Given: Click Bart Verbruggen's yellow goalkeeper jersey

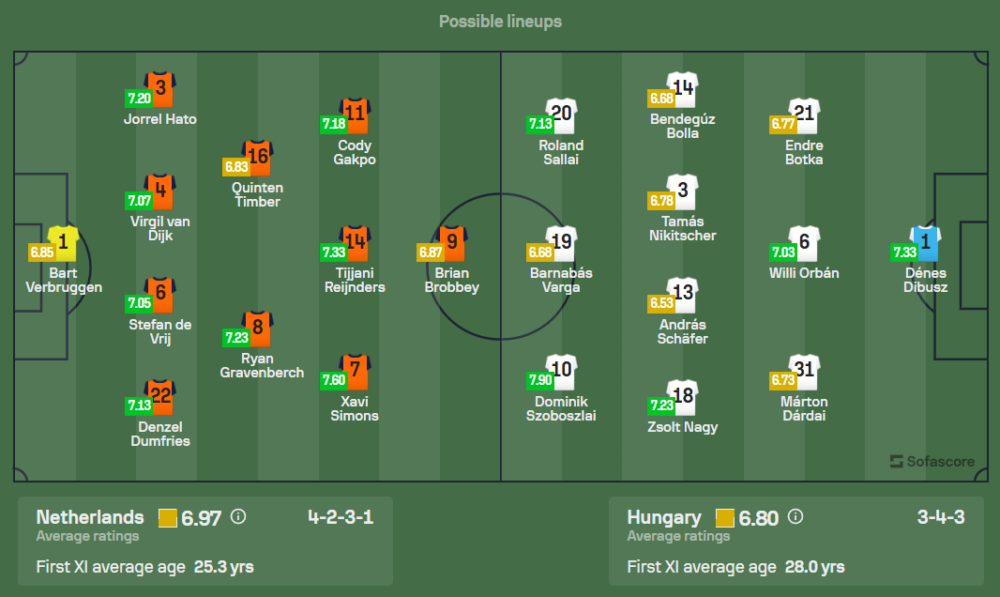Looking at the screenshot, I should pyautogui.click(x=64, y=243).
